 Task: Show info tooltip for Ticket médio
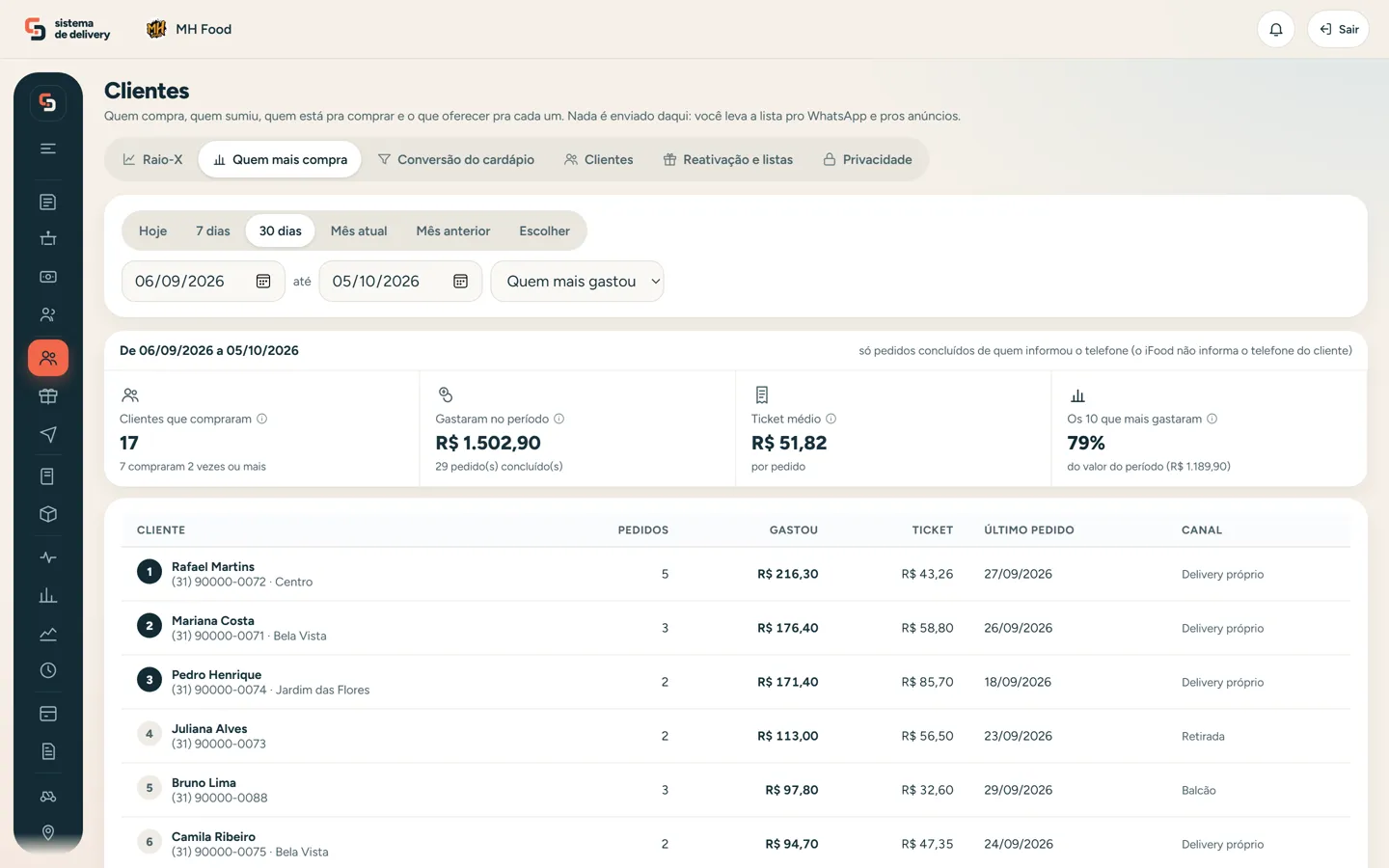tap(831, 419)
